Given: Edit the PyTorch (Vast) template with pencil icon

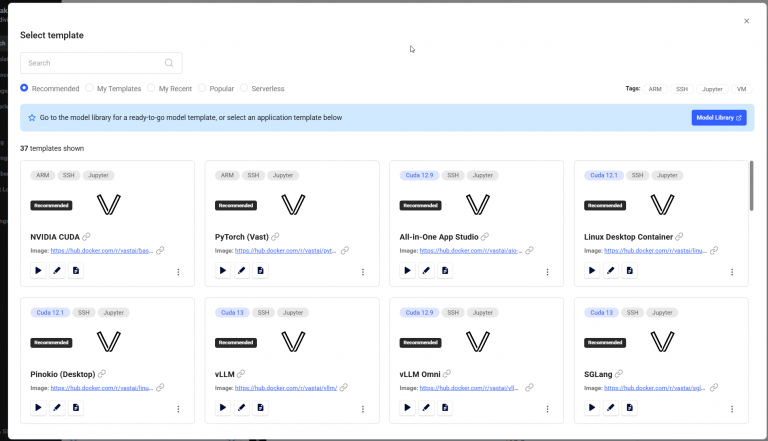Looking at the screenshot, I should tap(241, 270).
